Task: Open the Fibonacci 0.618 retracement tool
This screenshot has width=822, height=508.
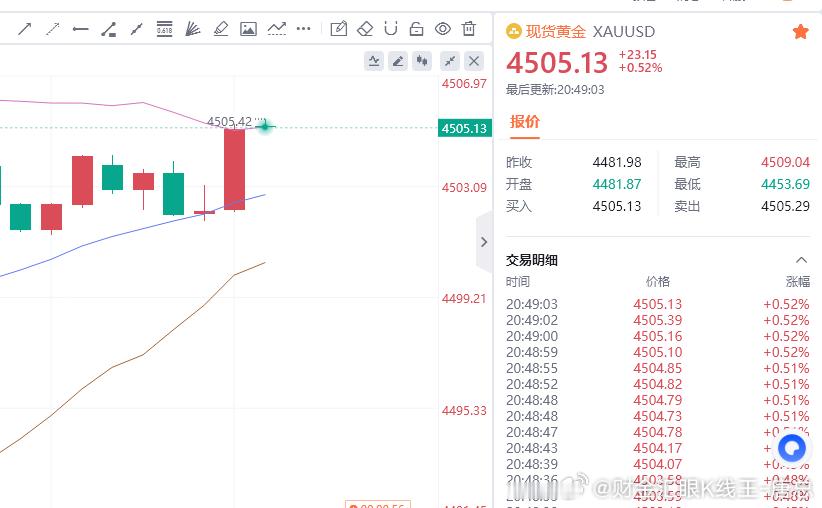Action: point(165,29)
